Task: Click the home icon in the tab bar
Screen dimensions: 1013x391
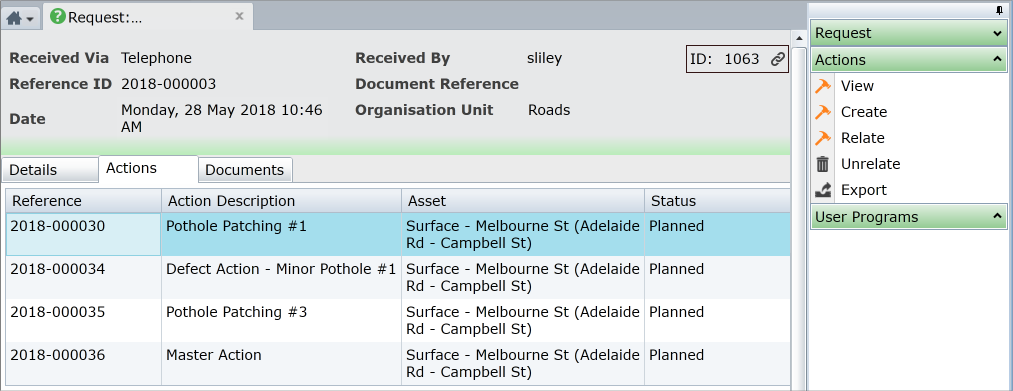Action: tap(14, 18)
